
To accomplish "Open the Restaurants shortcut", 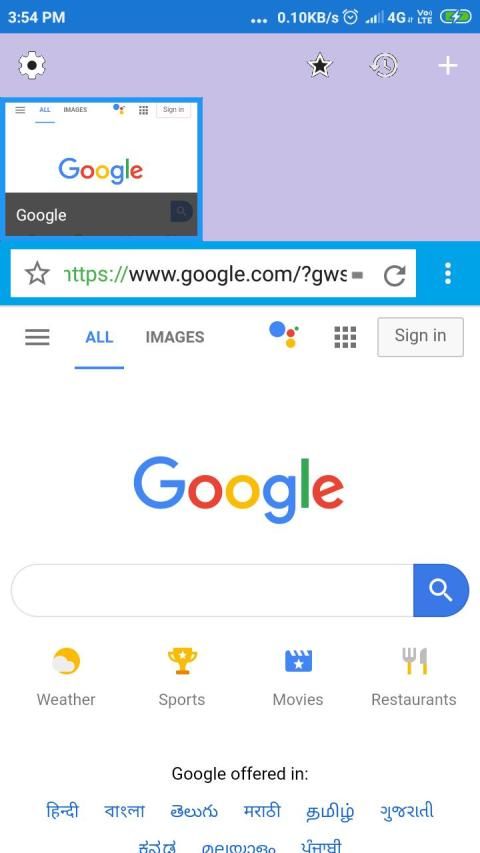I will tap(414, 676).
